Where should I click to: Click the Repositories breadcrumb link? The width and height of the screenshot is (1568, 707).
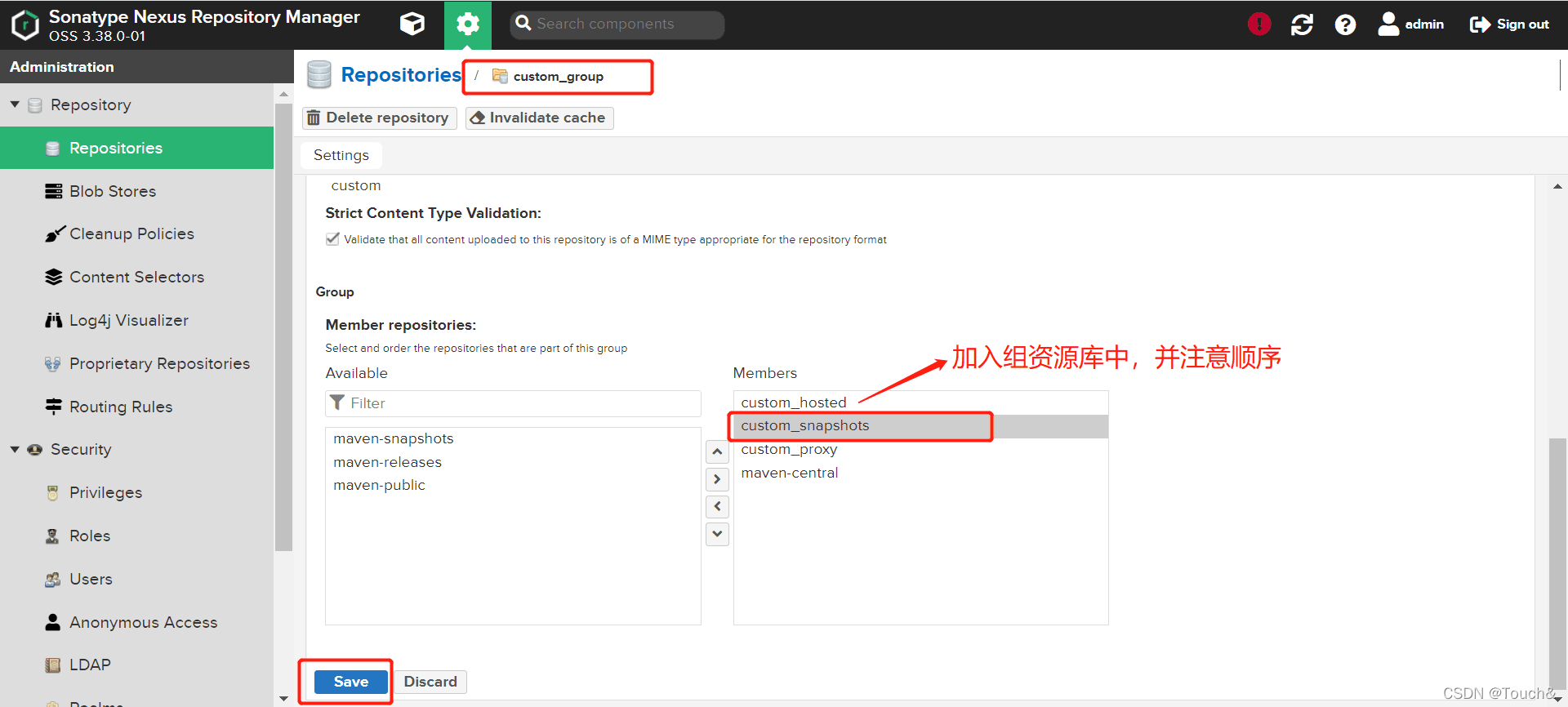(401, 75)
